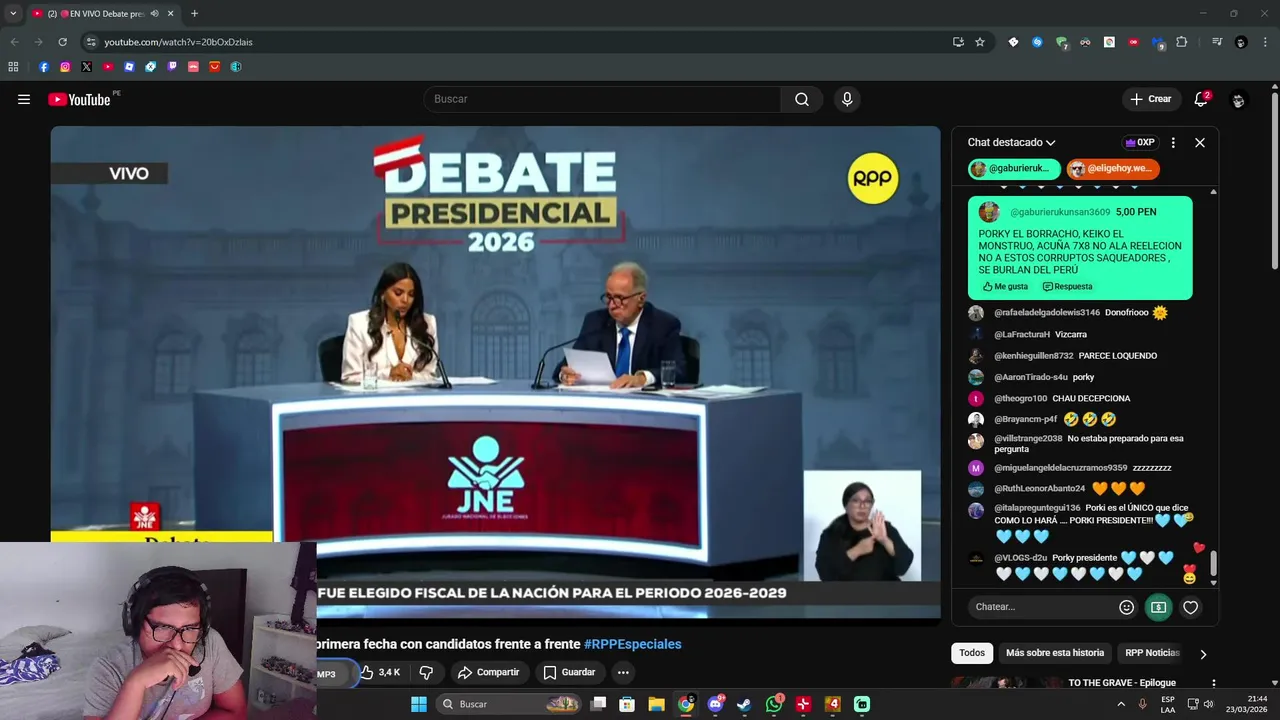This screenshot has height=720, width=1280.
Task: Go to the YouTube home logo
Action: [x=79, y=99]
